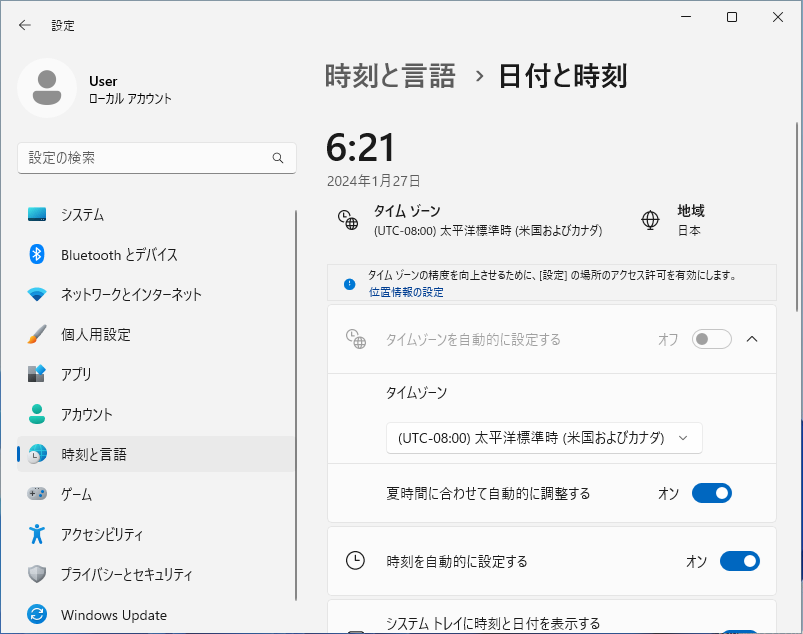Click the search magnifier icon

tap(278, 158)
